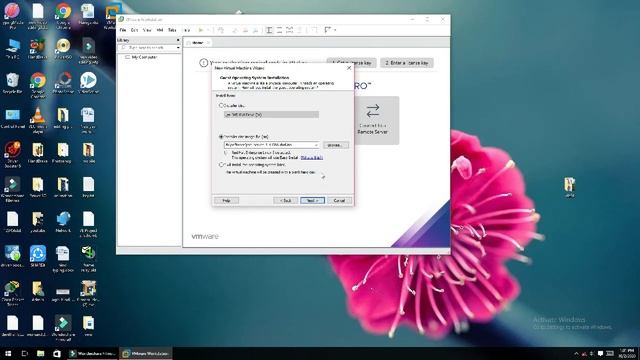Select the This PC desktop icon

pyautogui.click(x=12, y=49)
